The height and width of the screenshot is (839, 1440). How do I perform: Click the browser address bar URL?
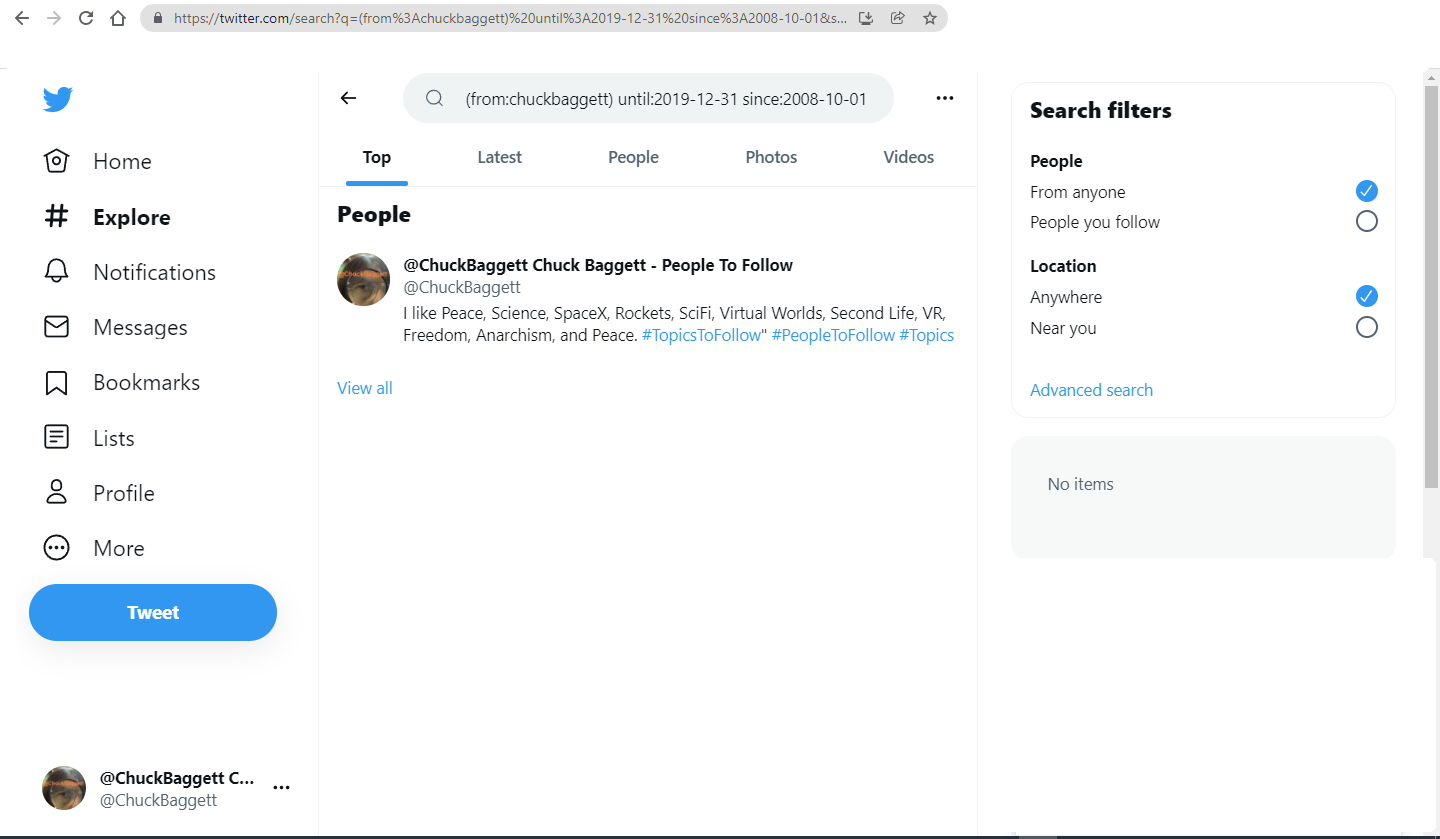pyautogui.click(x=510, y=18)
